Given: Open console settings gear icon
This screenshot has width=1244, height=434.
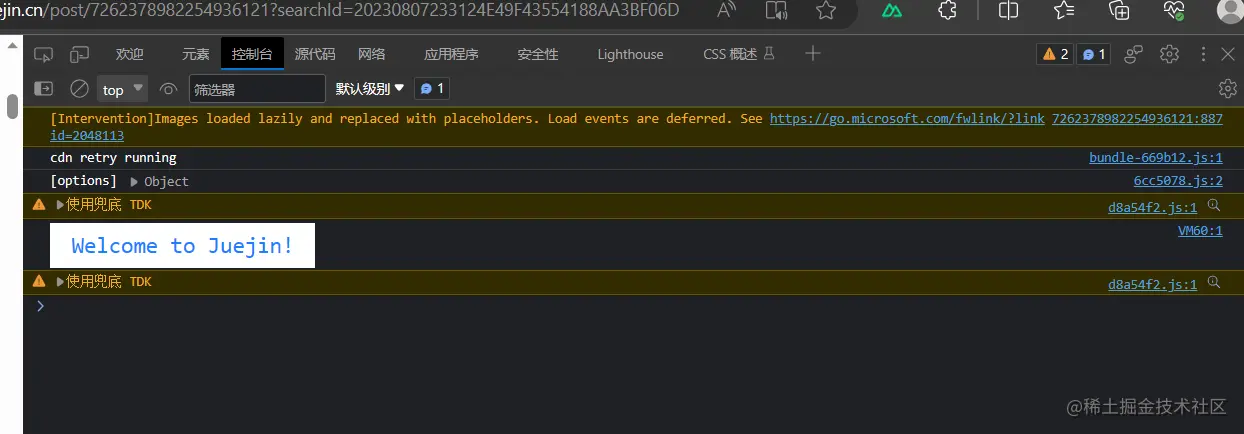Looking at the screenshot, I should 1228,89.
